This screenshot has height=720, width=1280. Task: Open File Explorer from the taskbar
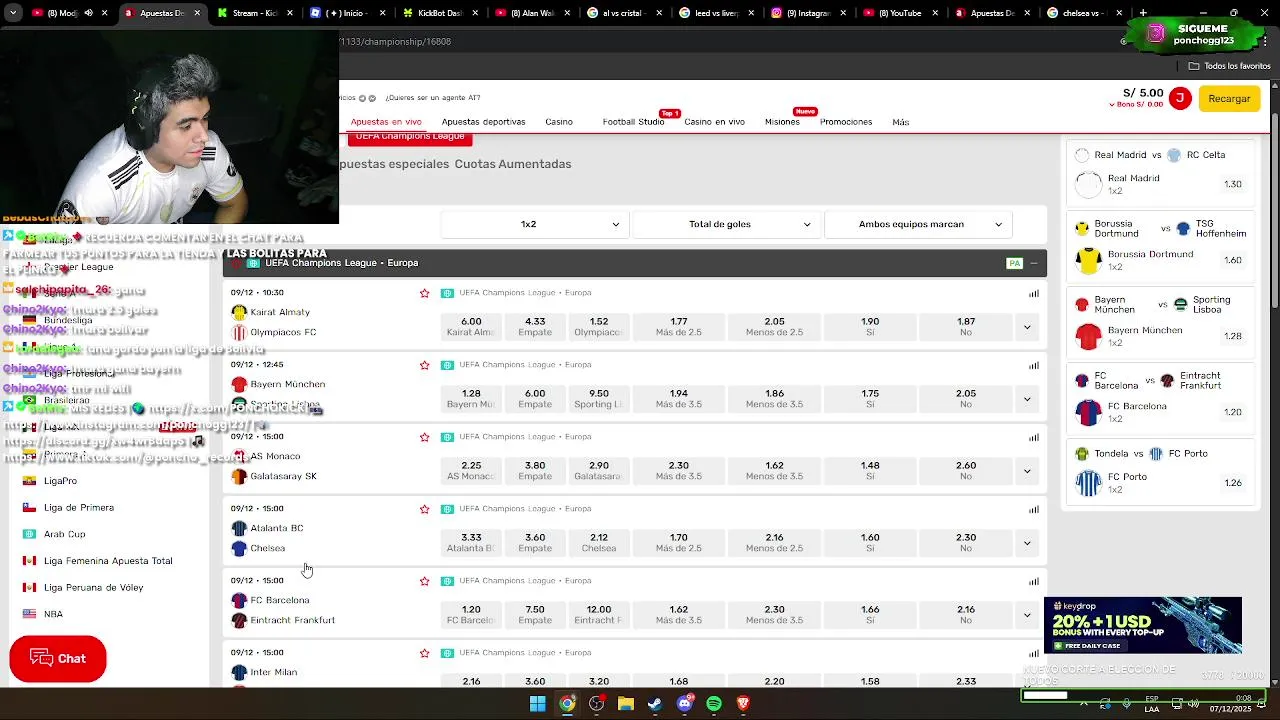(626, 704)
